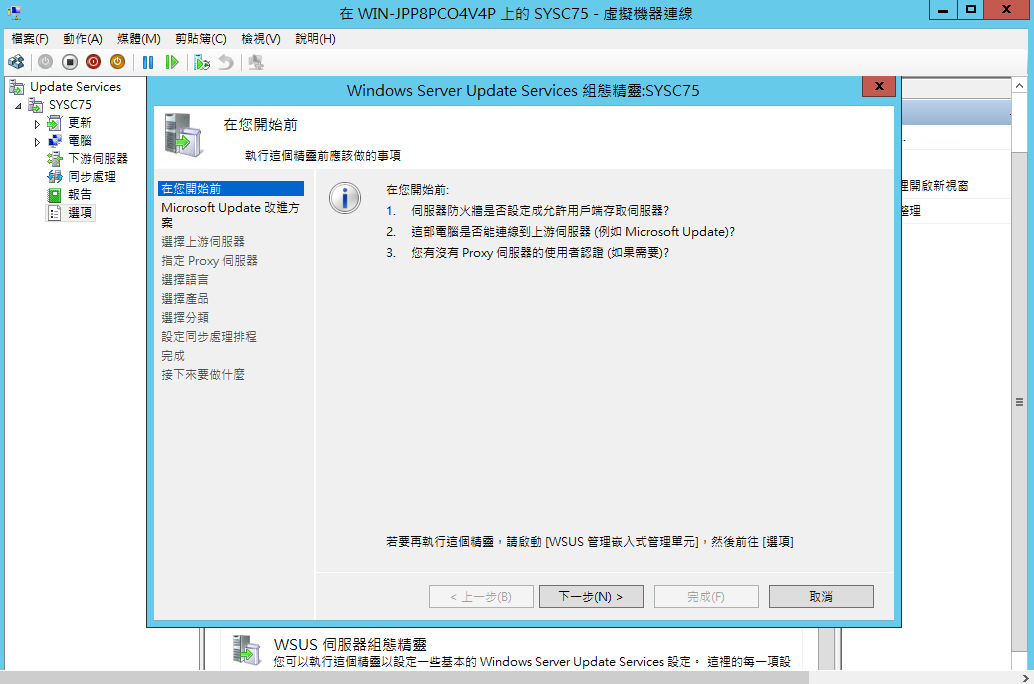
Task: Click the Ctrl+Alt+Del toolbar icon
Action: click(16, 62)
